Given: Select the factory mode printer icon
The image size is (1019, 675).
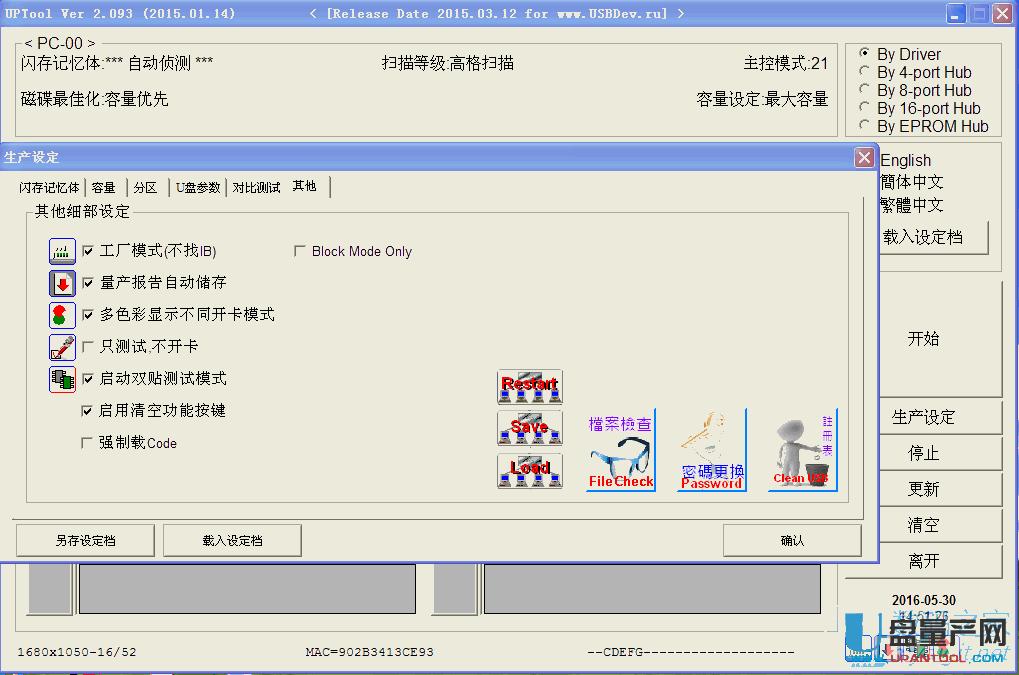Looking at the screenshot, I should tap(61, 251).
